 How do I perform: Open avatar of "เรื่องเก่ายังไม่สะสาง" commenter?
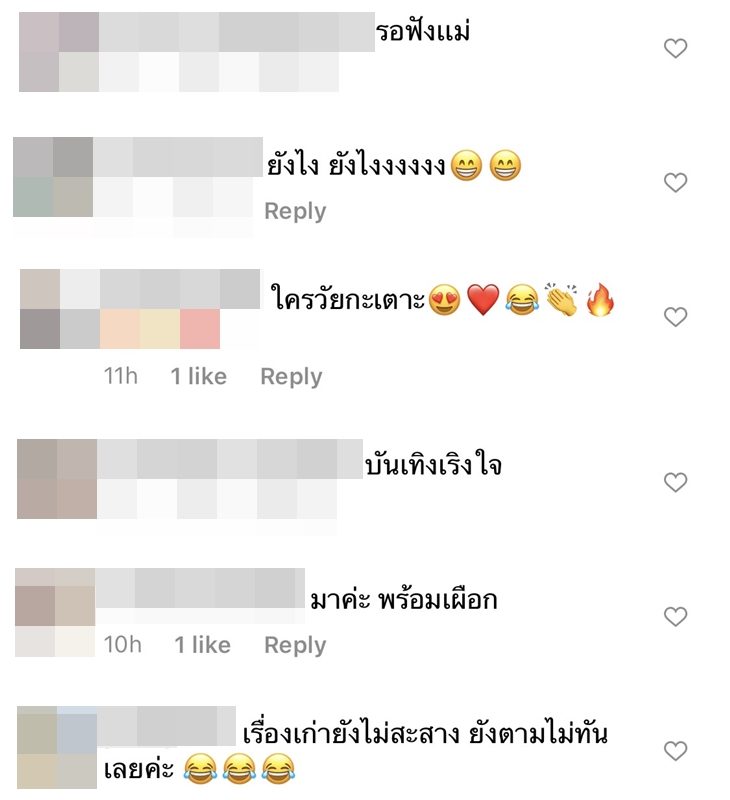point(57,747)
